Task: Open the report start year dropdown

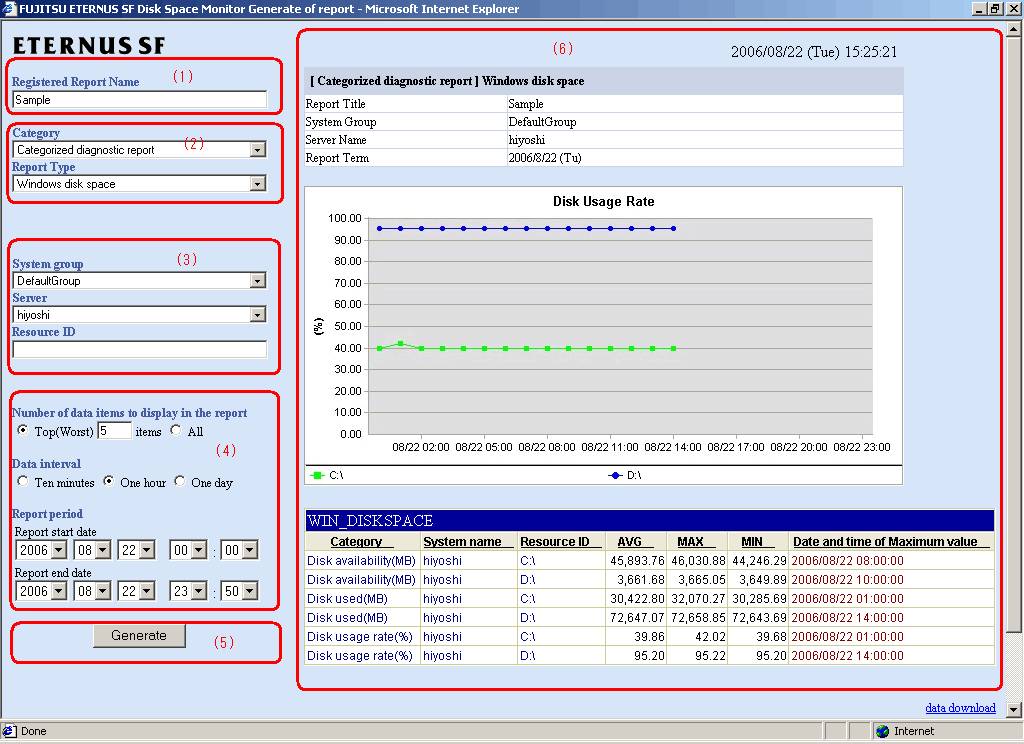Action: tap(59, 550)
